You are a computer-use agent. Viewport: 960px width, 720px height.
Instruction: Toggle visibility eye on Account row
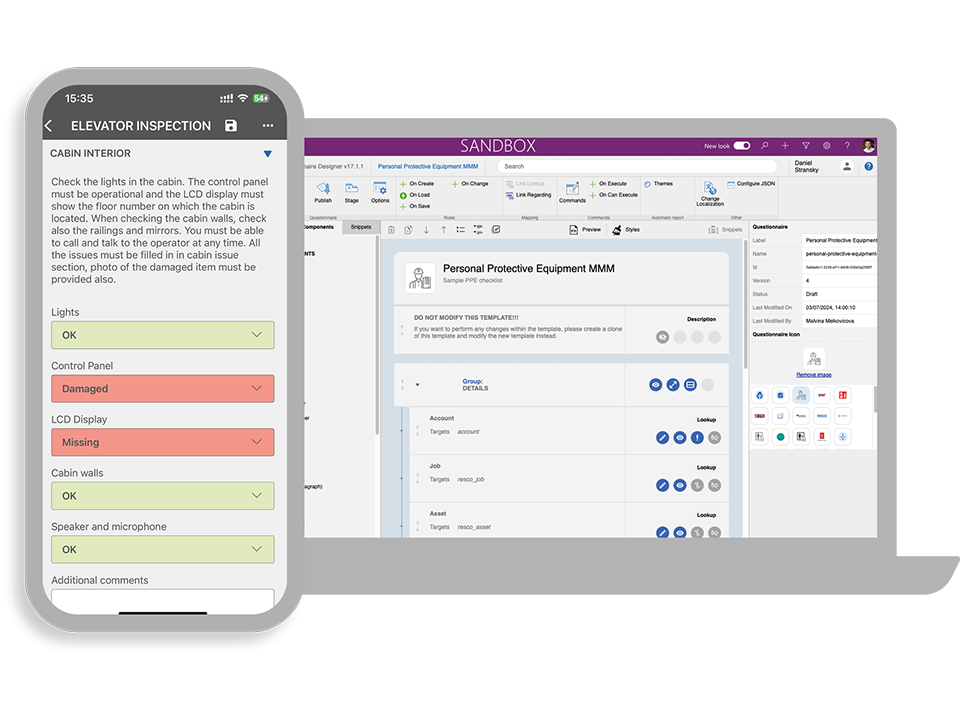coord(680,438)
